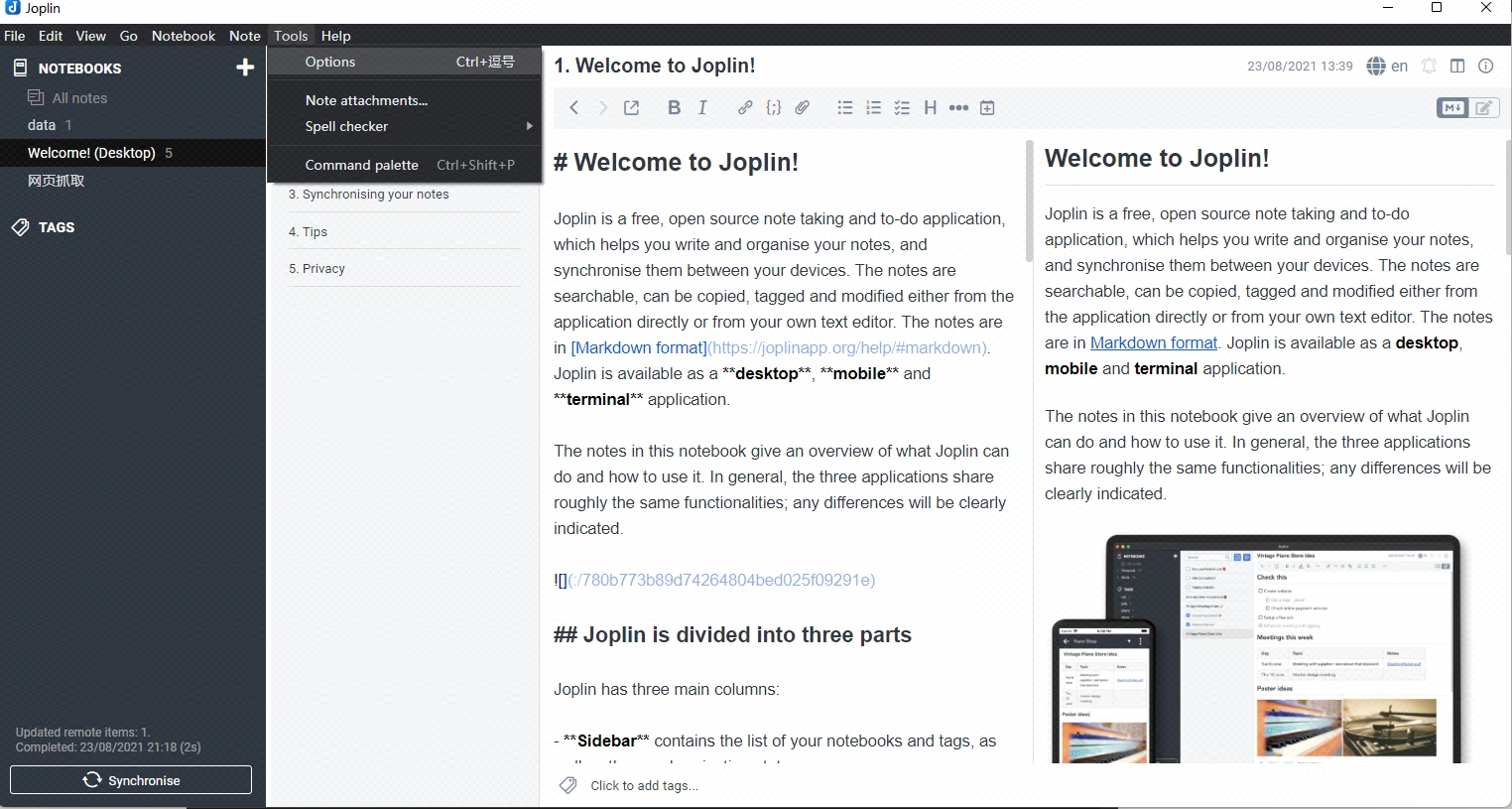Apply italic formatting
This screenshot has height=809, width=1512.
coord(702,108)
